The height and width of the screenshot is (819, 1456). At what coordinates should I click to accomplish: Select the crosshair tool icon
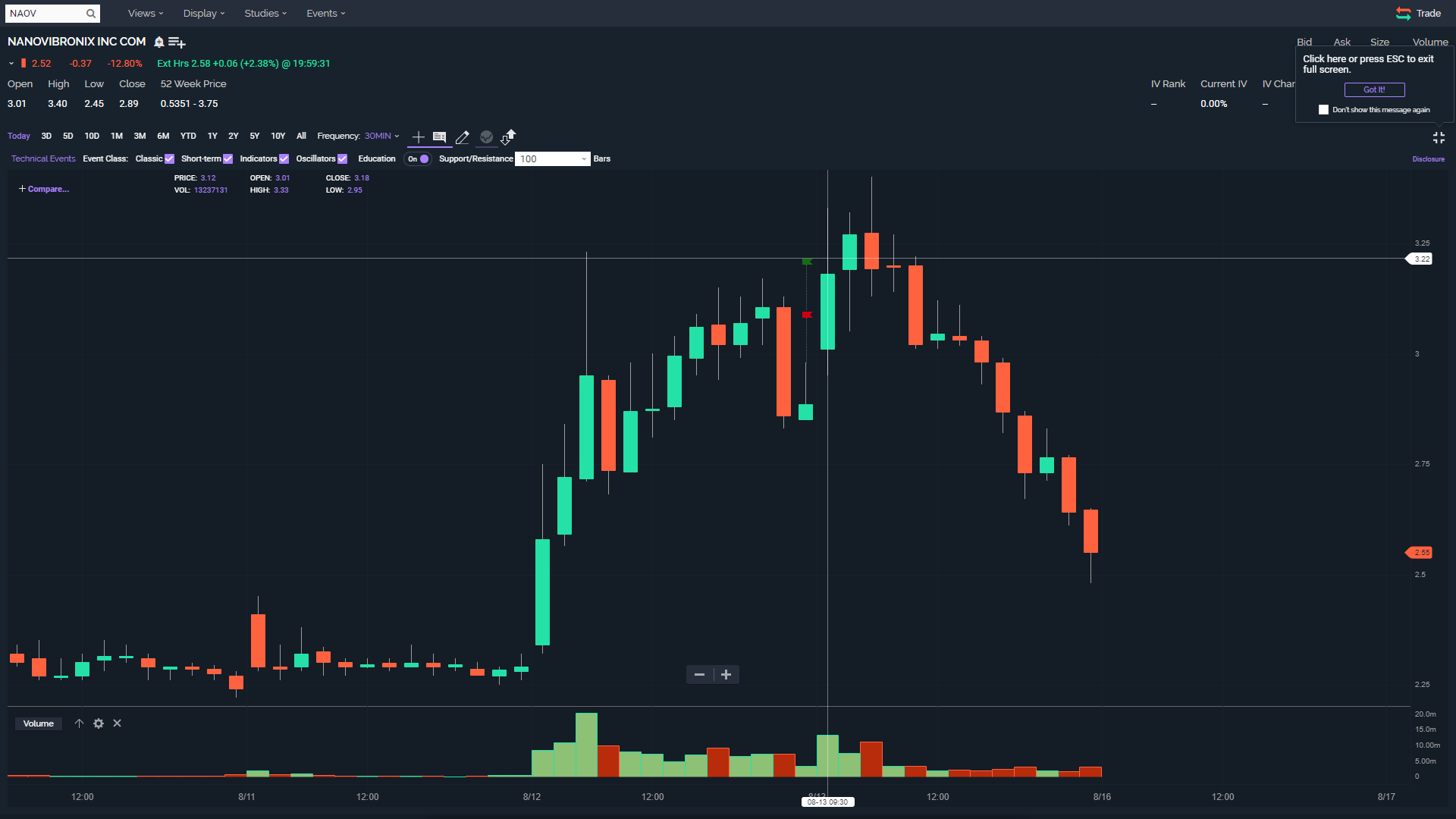click(x=418, y=137)
